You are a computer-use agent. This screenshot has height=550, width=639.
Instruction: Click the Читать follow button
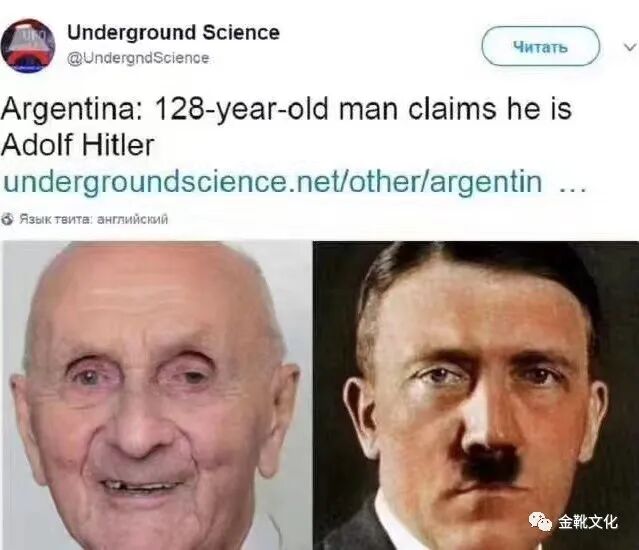click(540, 46)
